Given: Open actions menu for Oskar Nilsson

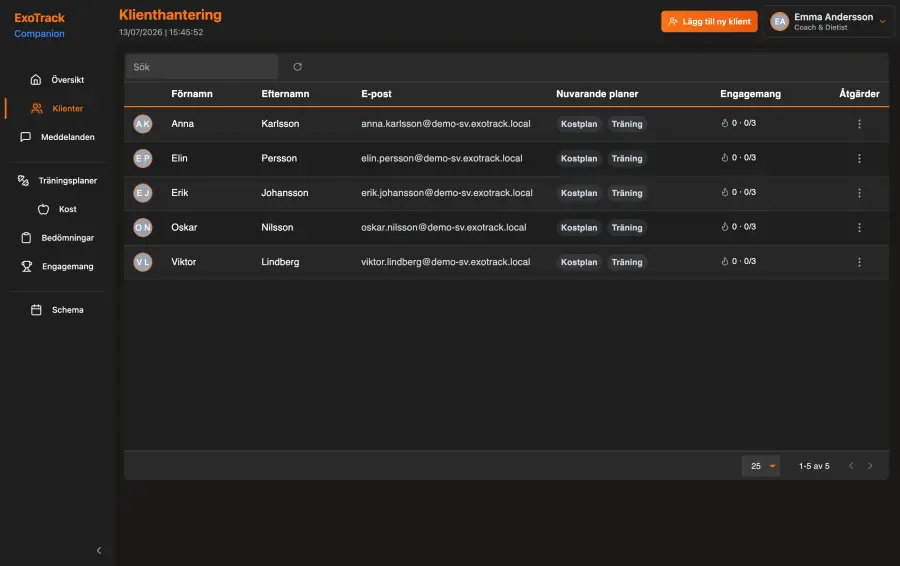Looking at the screenshot, I should 859,227.
